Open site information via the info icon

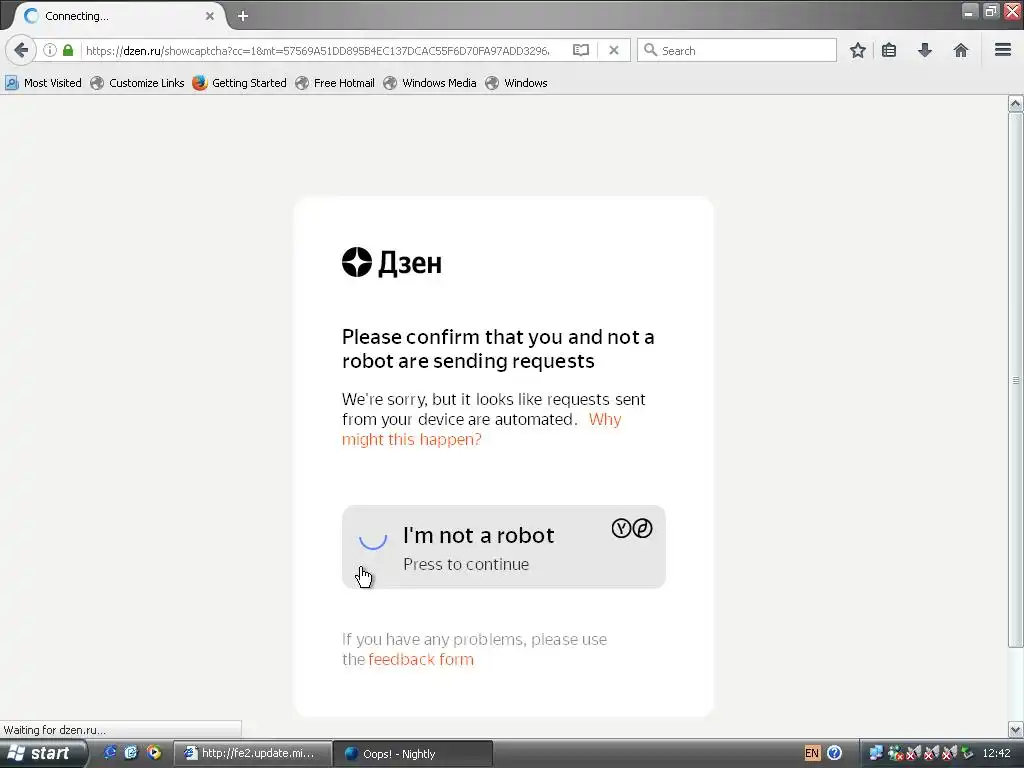click(x=50, y=50)
